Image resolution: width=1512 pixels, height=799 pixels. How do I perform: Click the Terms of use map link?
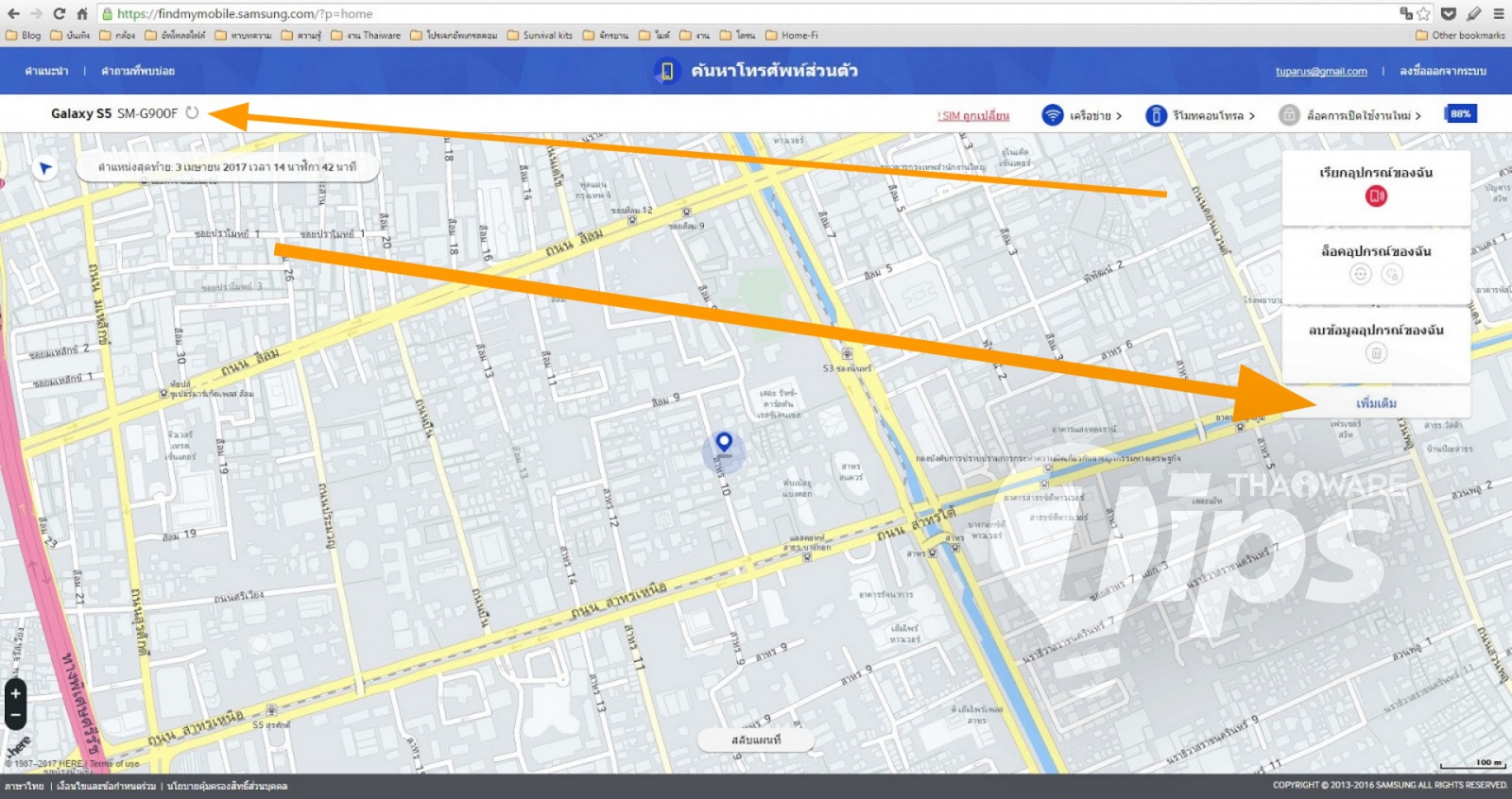[x=114, y=763]
